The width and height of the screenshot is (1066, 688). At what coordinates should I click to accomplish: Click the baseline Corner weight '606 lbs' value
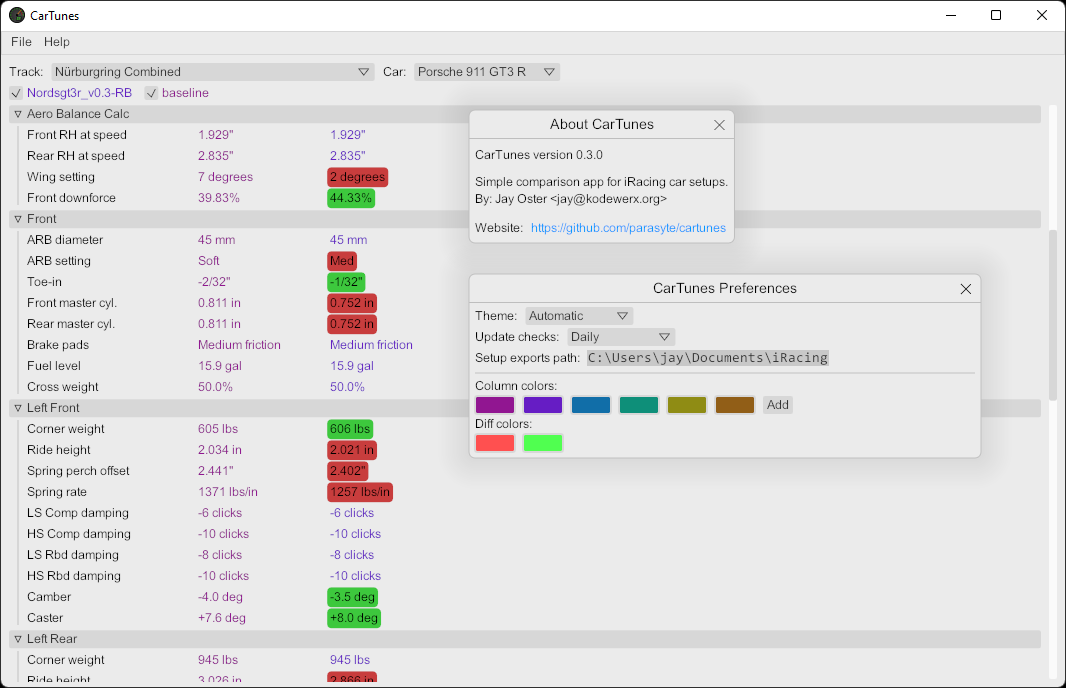coord(349,429)
